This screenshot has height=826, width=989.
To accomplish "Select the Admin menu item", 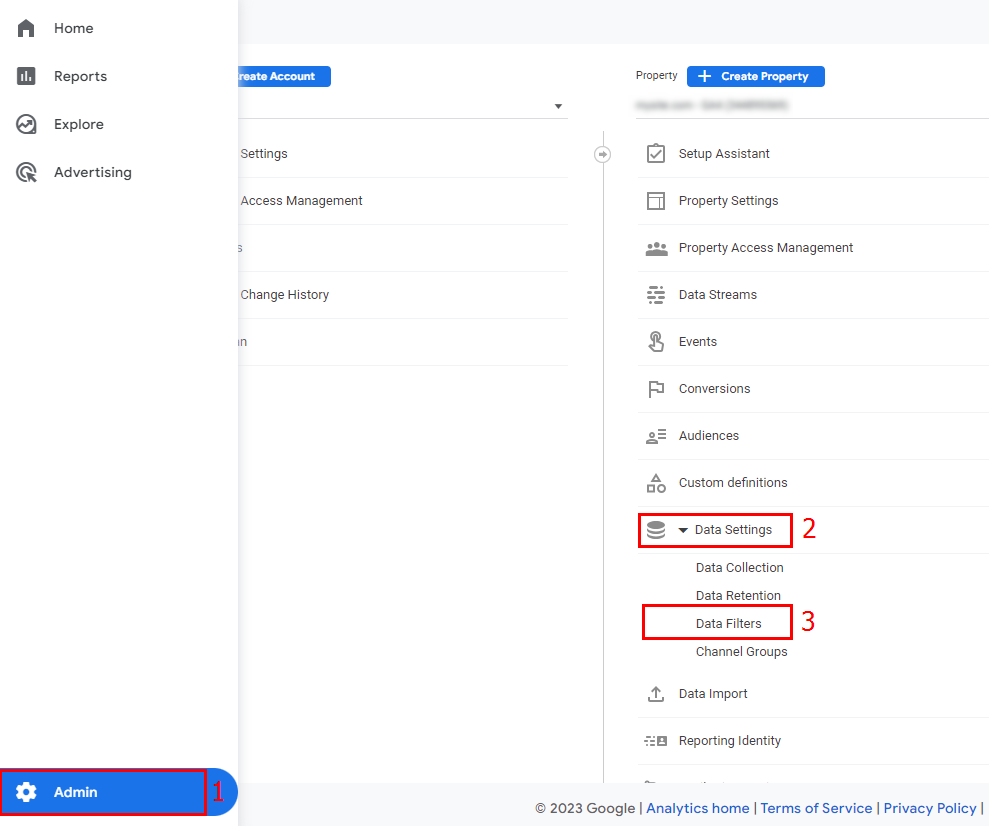I will [119, 792].
